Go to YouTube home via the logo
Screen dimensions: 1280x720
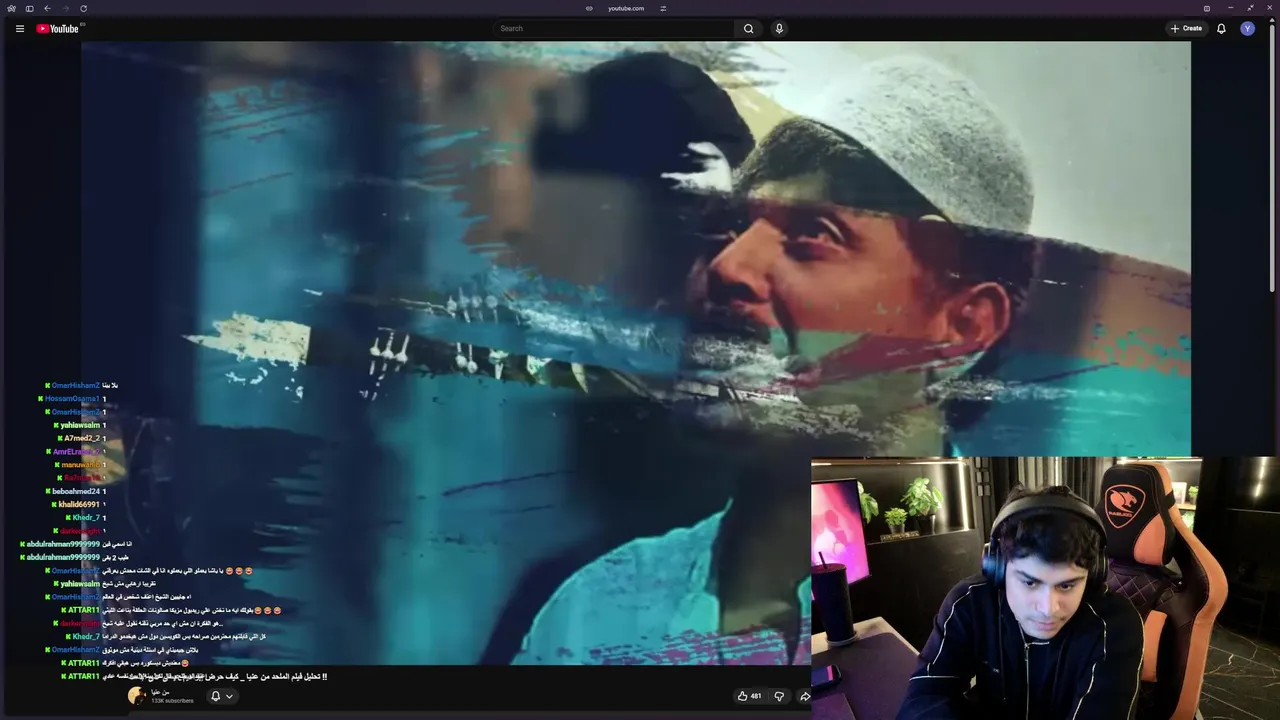[x=57, y=28]
